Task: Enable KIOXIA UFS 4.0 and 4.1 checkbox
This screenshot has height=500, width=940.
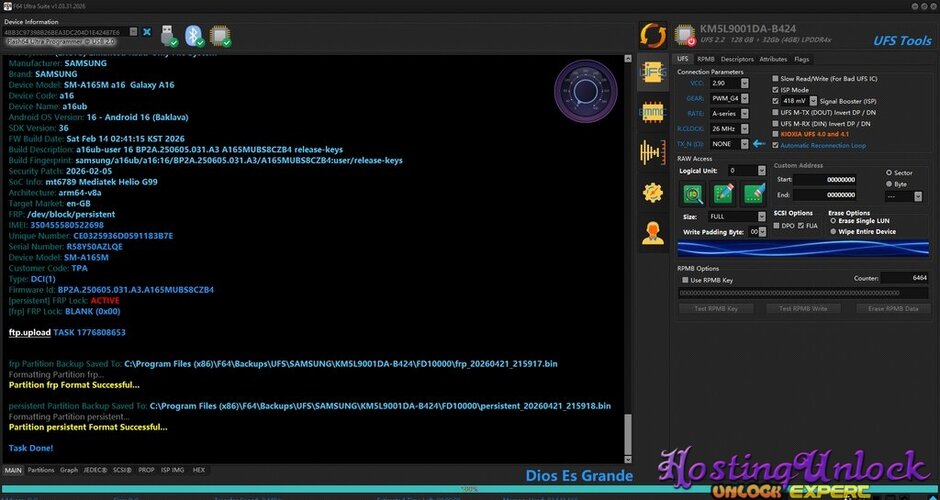Action: pos(776,134)
